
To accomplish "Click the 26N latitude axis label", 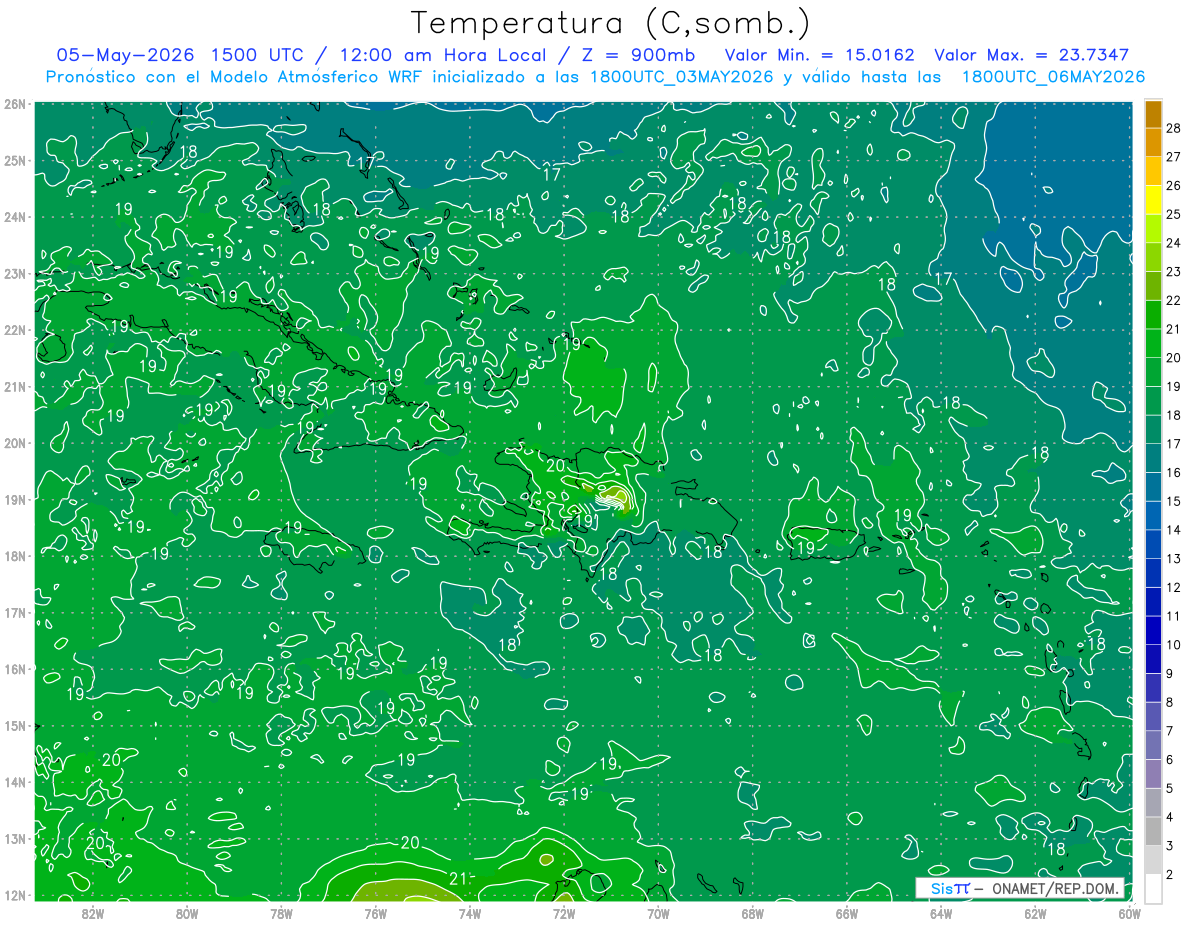I will (15, 104).
